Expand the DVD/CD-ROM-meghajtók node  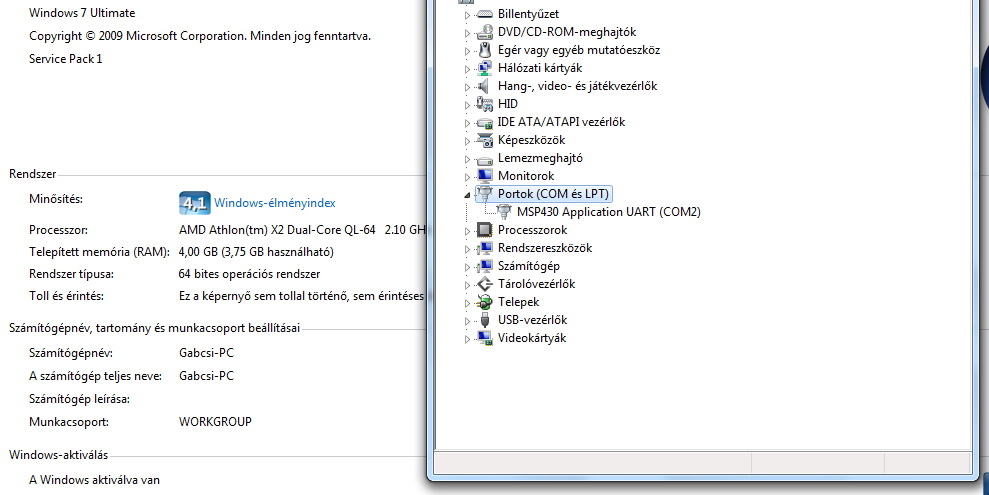[x=467, y=33]
